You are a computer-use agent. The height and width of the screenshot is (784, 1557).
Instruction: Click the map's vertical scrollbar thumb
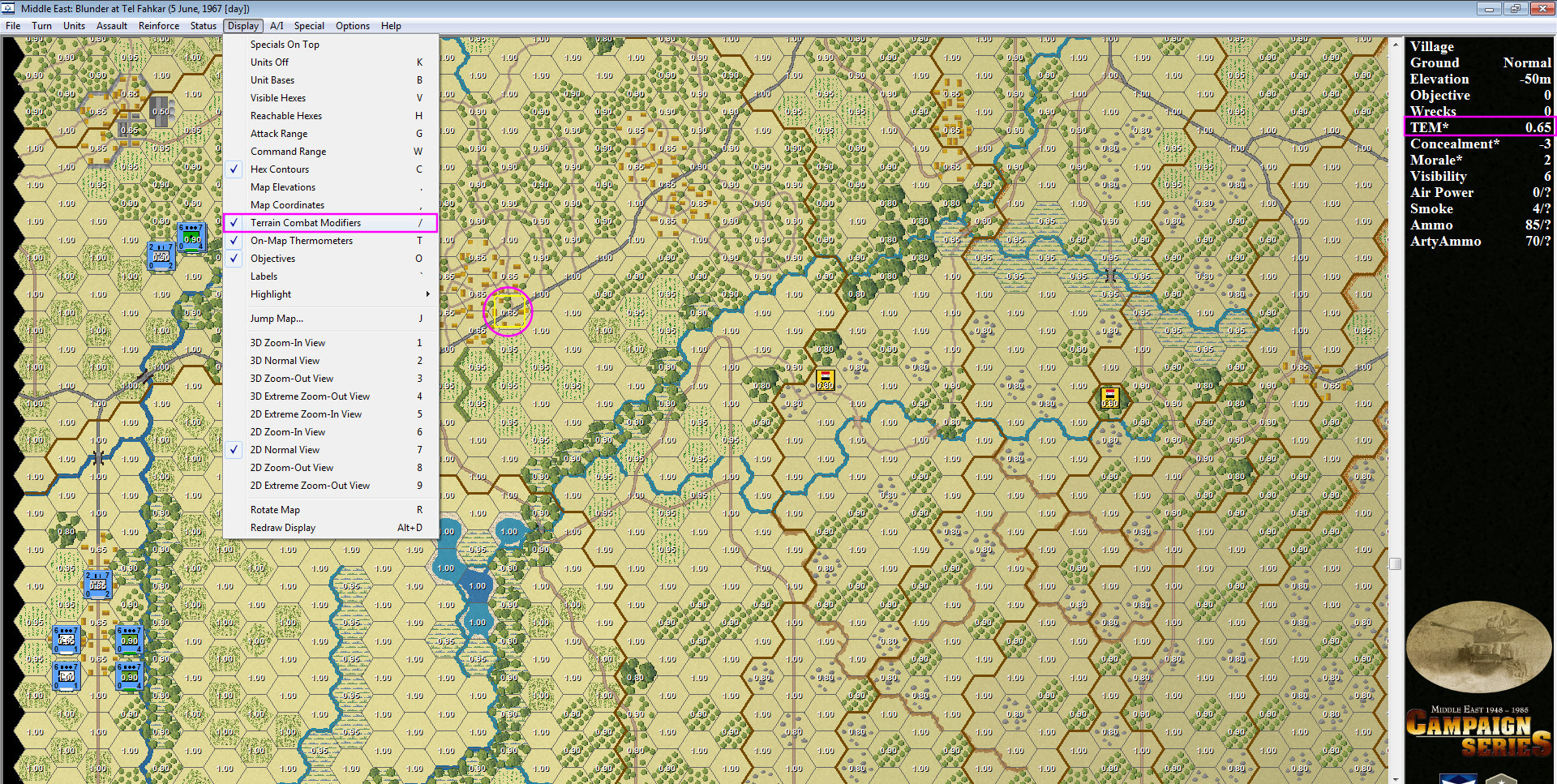click(1396, 563)
